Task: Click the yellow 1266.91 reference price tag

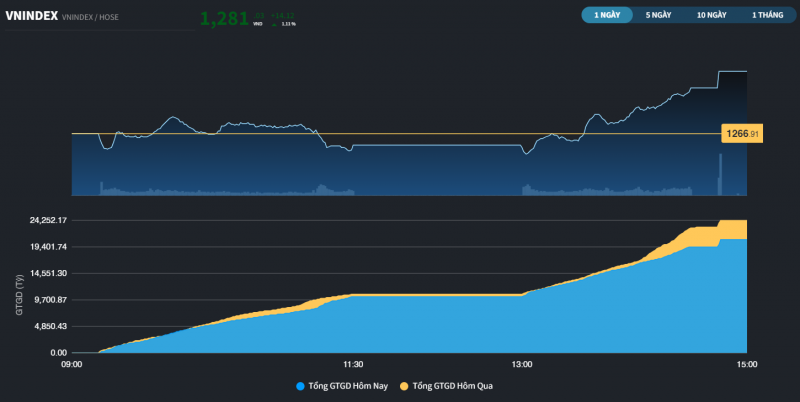Action: [742, 134]
